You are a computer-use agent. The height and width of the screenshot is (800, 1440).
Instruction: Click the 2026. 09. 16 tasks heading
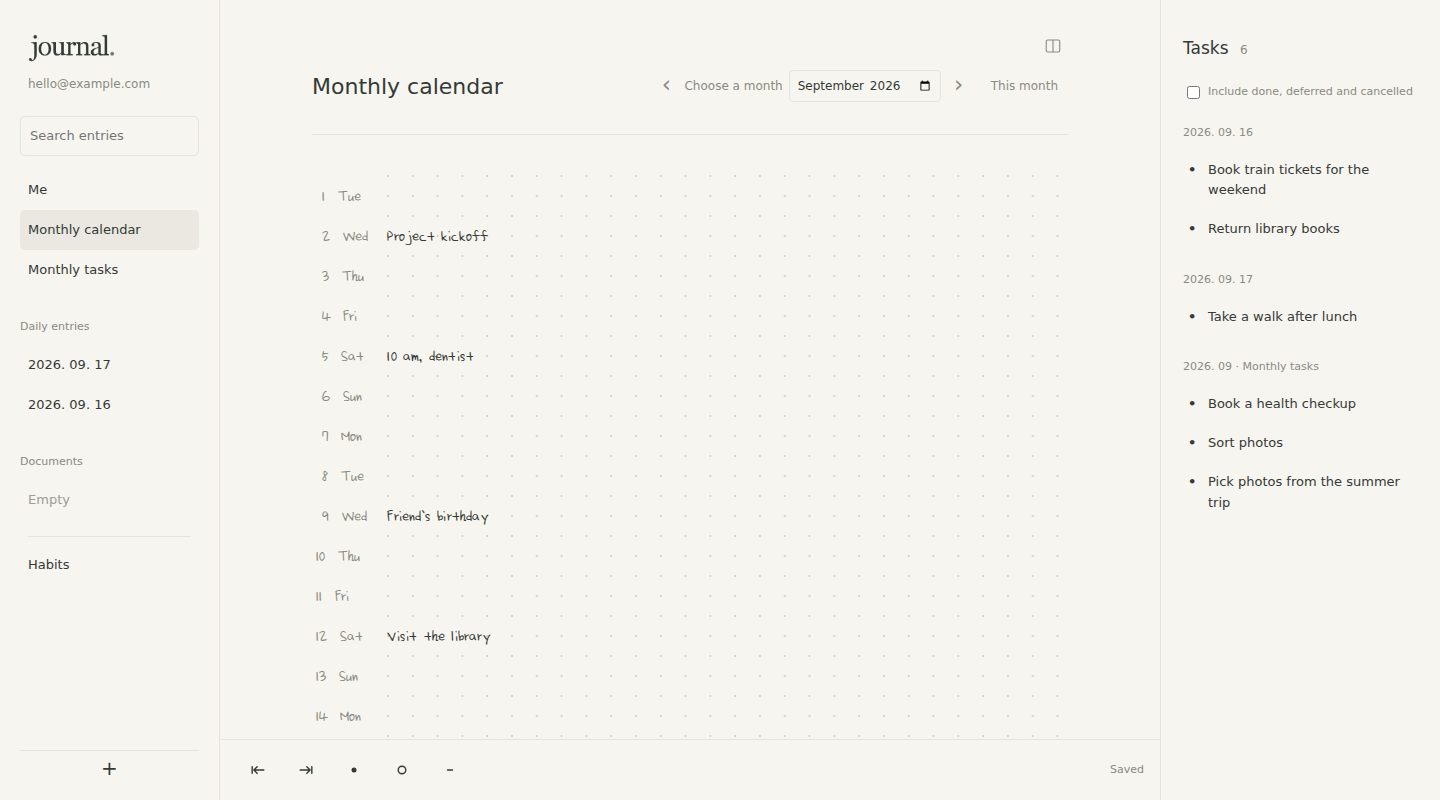pyautogui.click(x=1218, y=132)
